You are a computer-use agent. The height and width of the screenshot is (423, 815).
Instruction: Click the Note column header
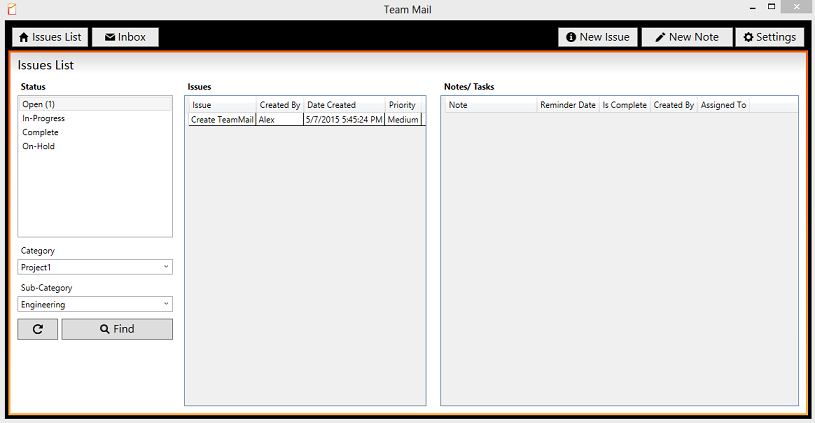pos(491,104)
